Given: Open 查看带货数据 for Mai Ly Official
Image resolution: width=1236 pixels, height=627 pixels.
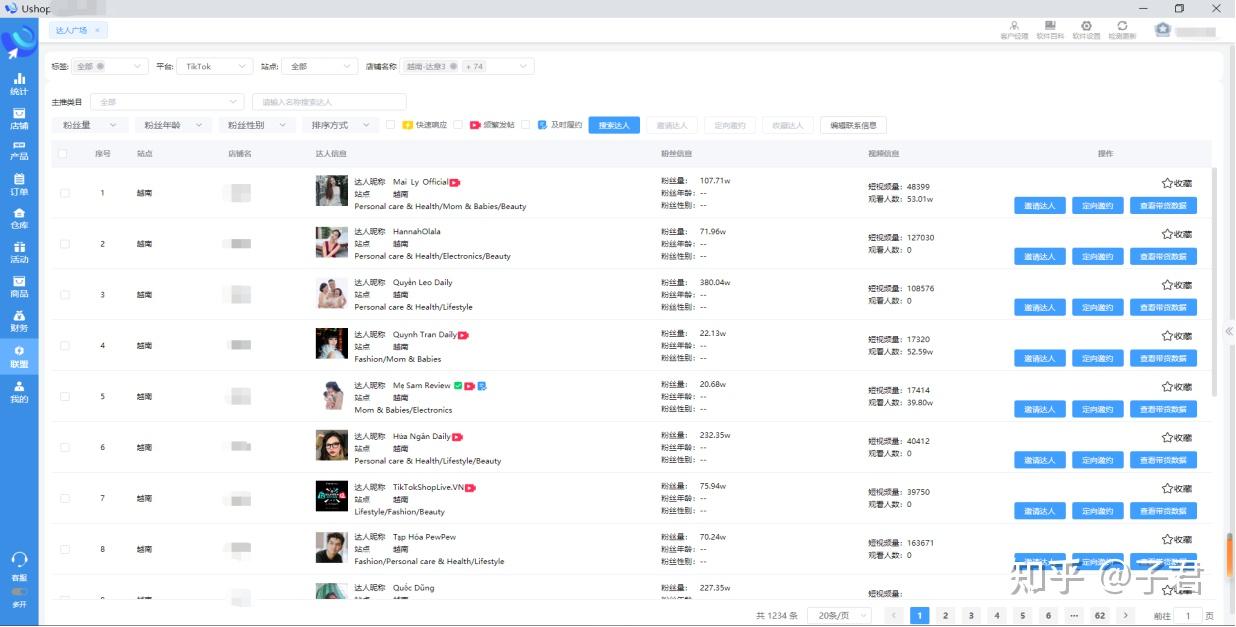Looking at the screenshot, I should click(x=1163, y=205).
